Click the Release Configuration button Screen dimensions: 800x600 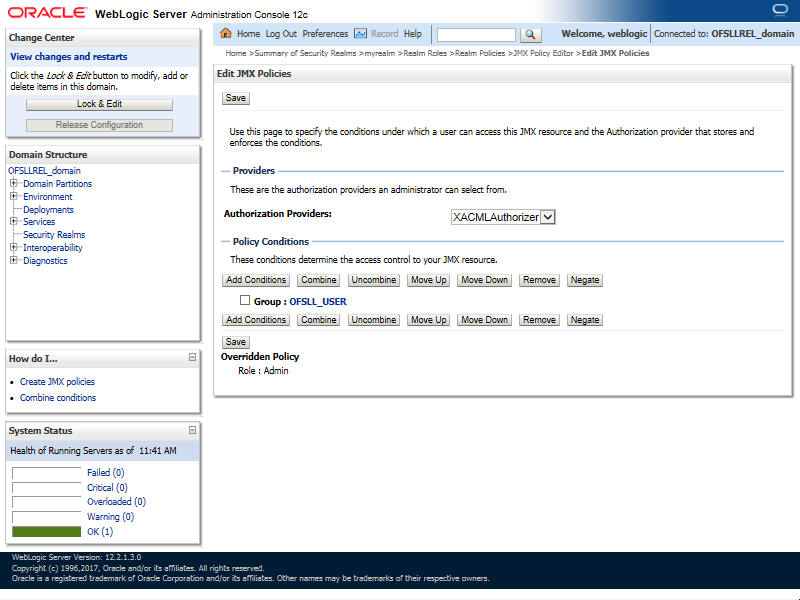pyautogui.click(x=99, y=125)
